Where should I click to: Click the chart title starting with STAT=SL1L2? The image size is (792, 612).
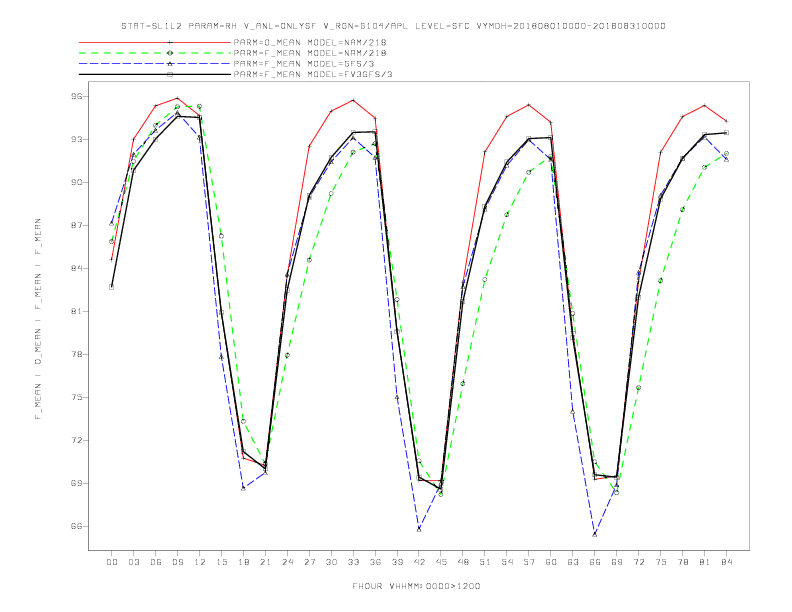tap(393, 26)
